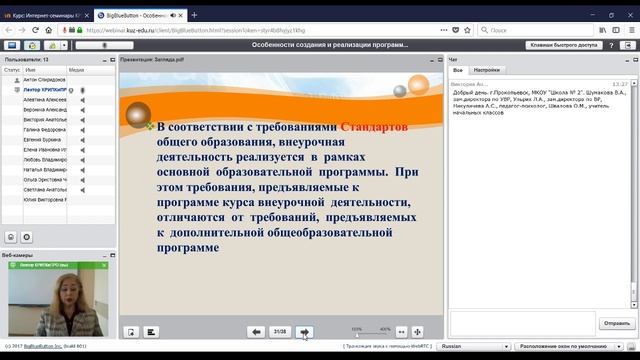Click the logout icon in toolbar

point(628,45)
